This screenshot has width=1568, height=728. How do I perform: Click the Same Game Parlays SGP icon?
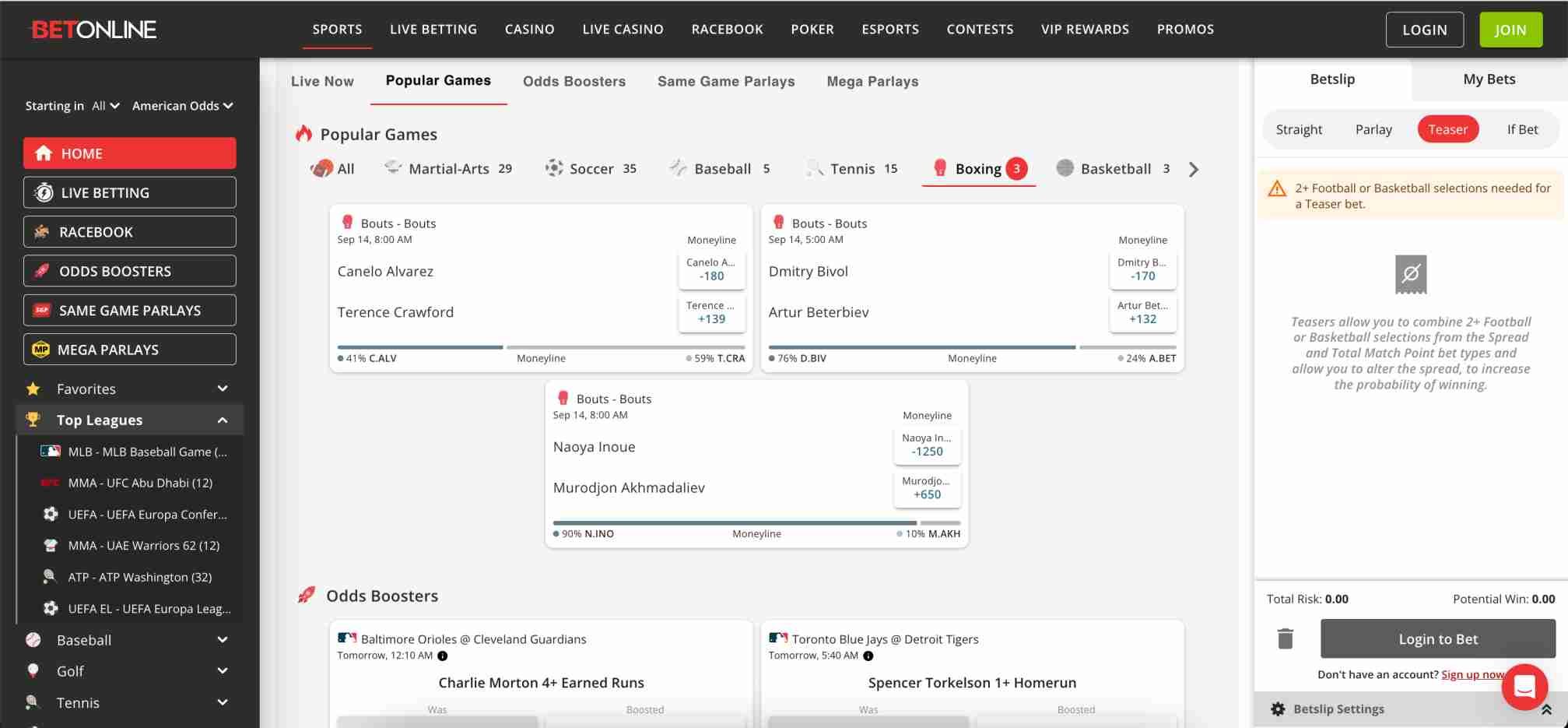[x=42, y=310]
